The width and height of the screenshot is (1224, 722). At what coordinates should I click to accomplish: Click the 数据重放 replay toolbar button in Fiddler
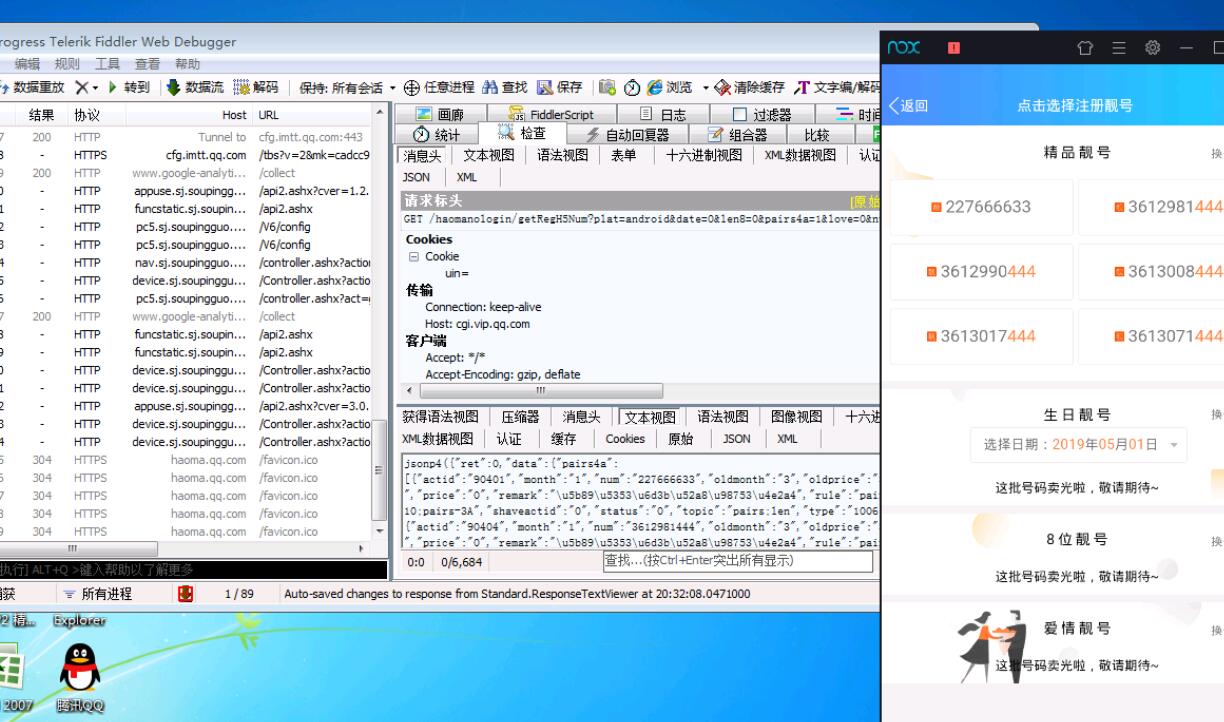click(x=33, y=88)
